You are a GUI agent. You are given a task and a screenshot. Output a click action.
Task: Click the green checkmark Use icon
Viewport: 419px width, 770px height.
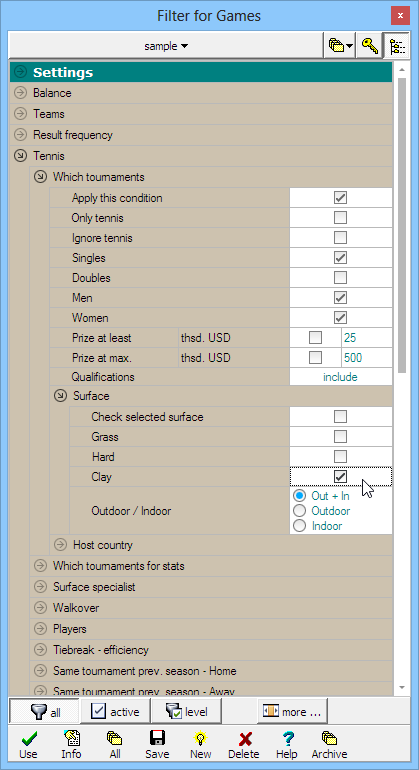pyautogui.click(x=28, y=738)
